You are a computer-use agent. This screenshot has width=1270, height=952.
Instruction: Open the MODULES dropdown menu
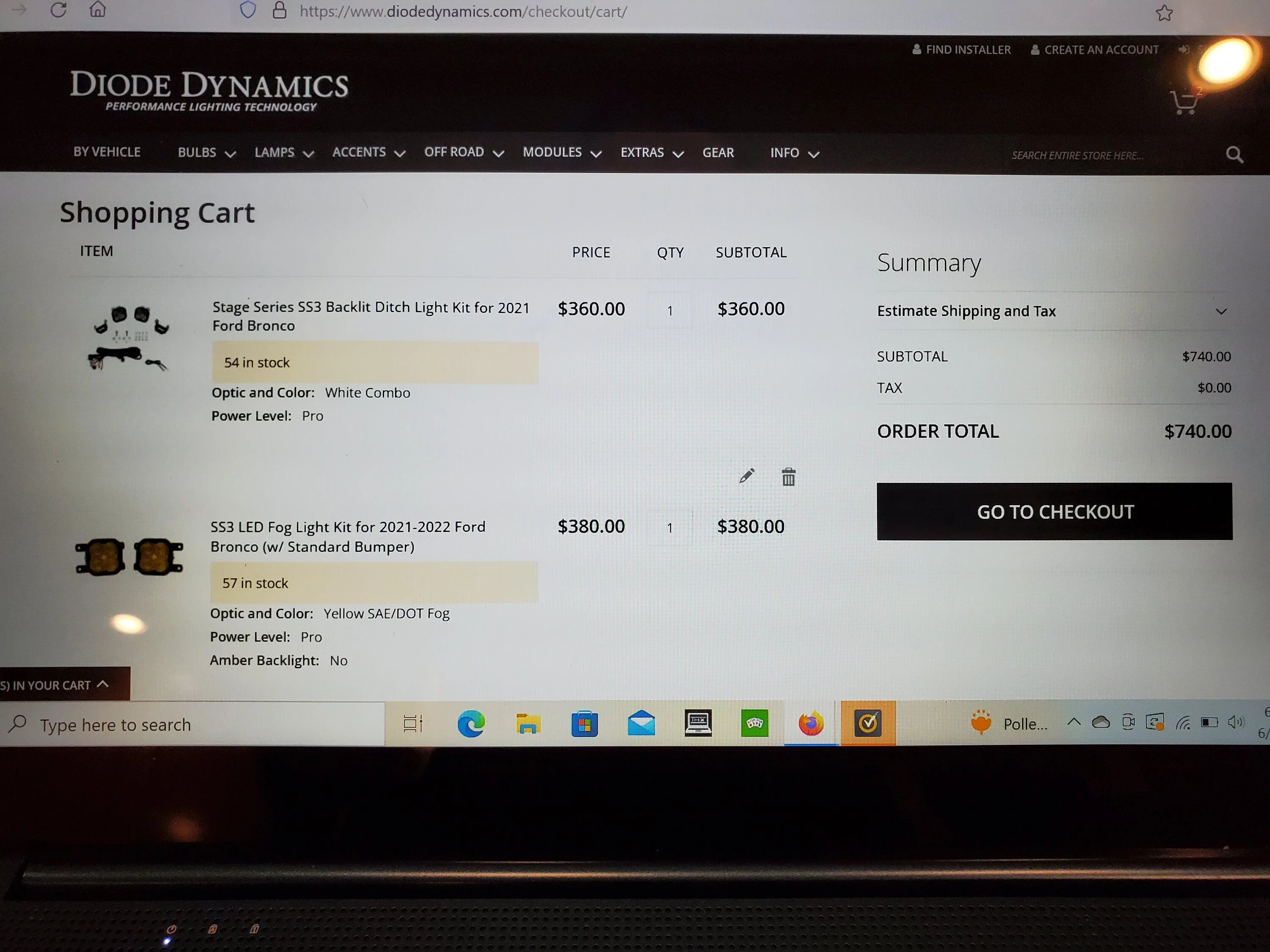coord(562,153)
